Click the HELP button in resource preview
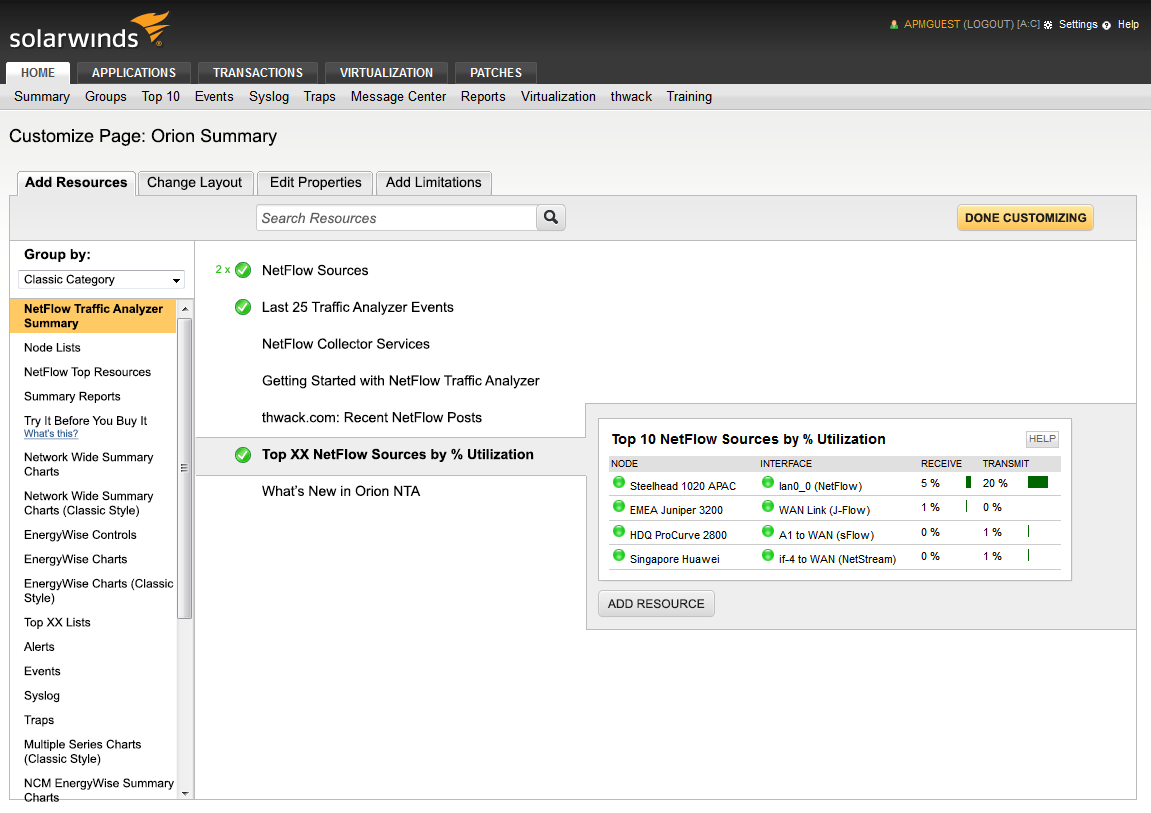Viewport: 1151px width, 813px height. 1042,439
